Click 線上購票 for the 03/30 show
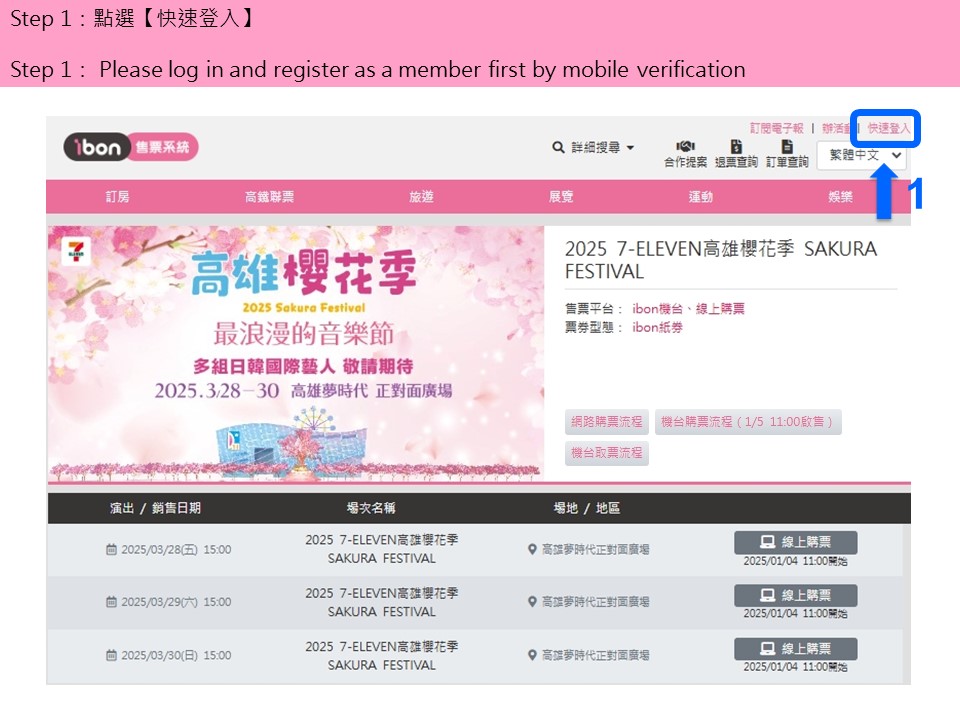960x720 pixels. pos(795,648)
